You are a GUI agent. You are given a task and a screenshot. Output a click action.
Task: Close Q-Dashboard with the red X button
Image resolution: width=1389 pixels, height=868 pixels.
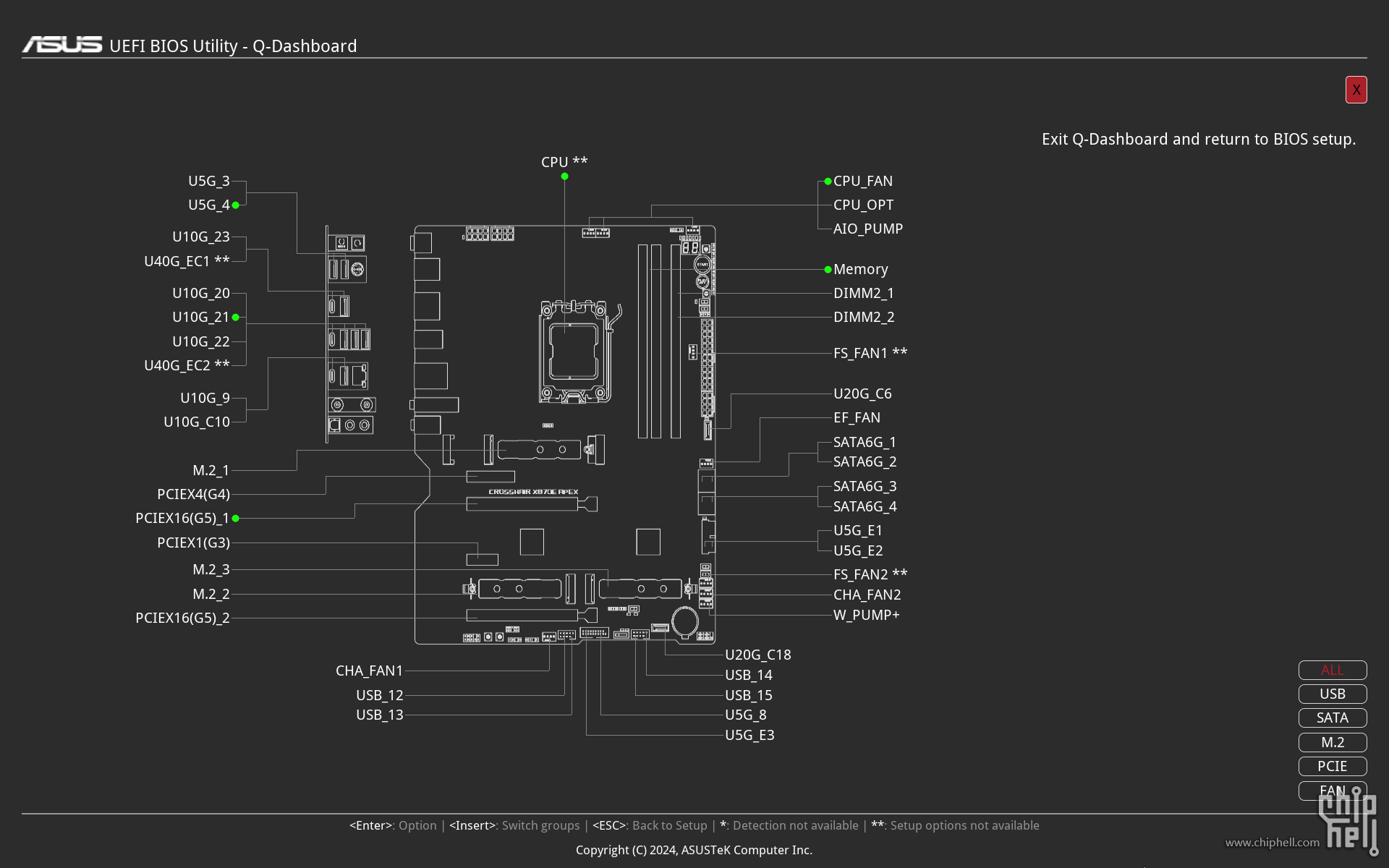(x=1356, y=90)
